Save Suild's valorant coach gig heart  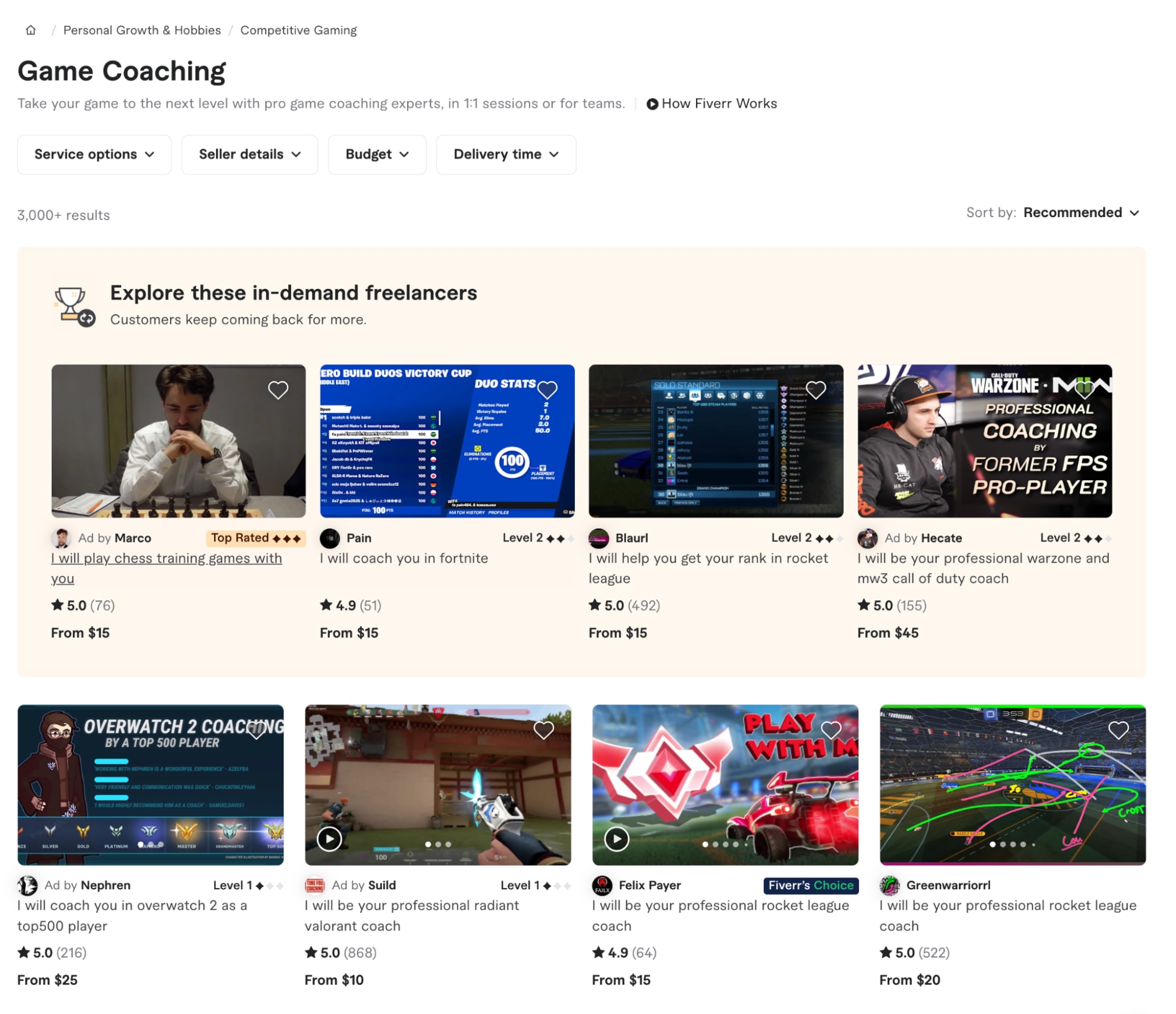coord(544,730)
